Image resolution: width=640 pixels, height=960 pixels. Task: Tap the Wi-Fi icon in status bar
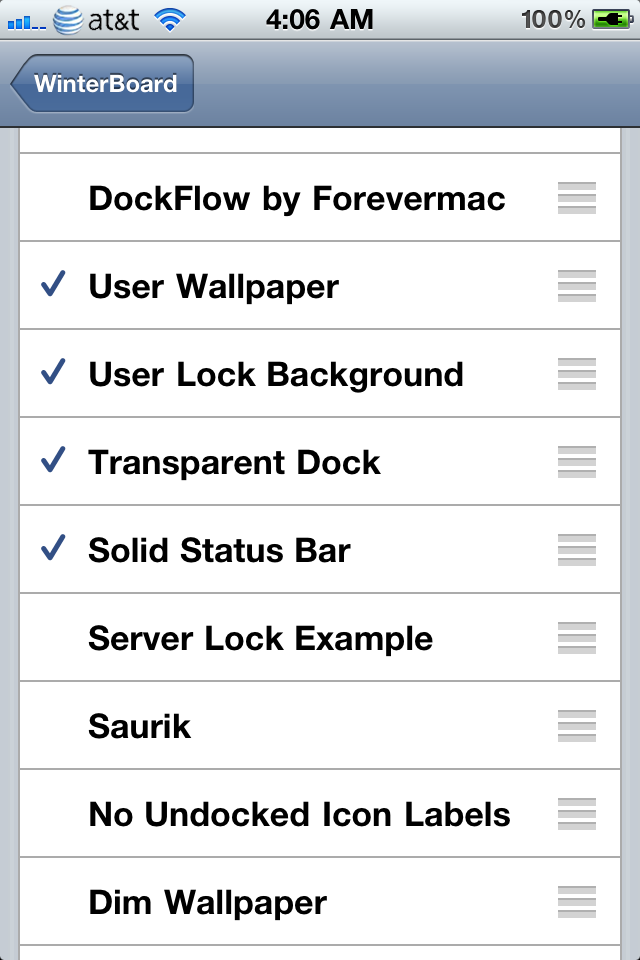[x=170, y=20]
